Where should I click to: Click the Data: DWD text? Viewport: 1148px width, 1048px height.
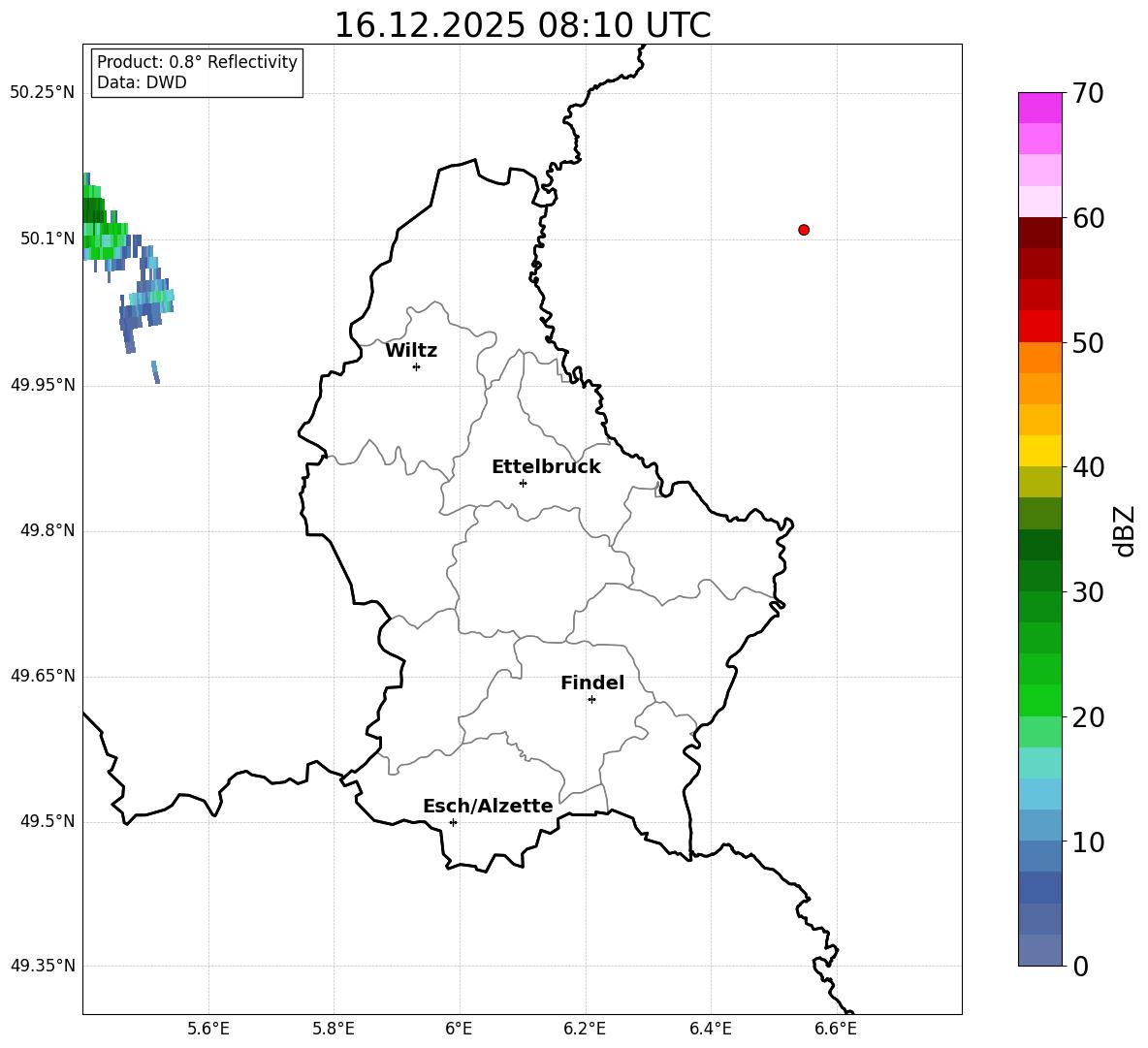tap(142, 82)
